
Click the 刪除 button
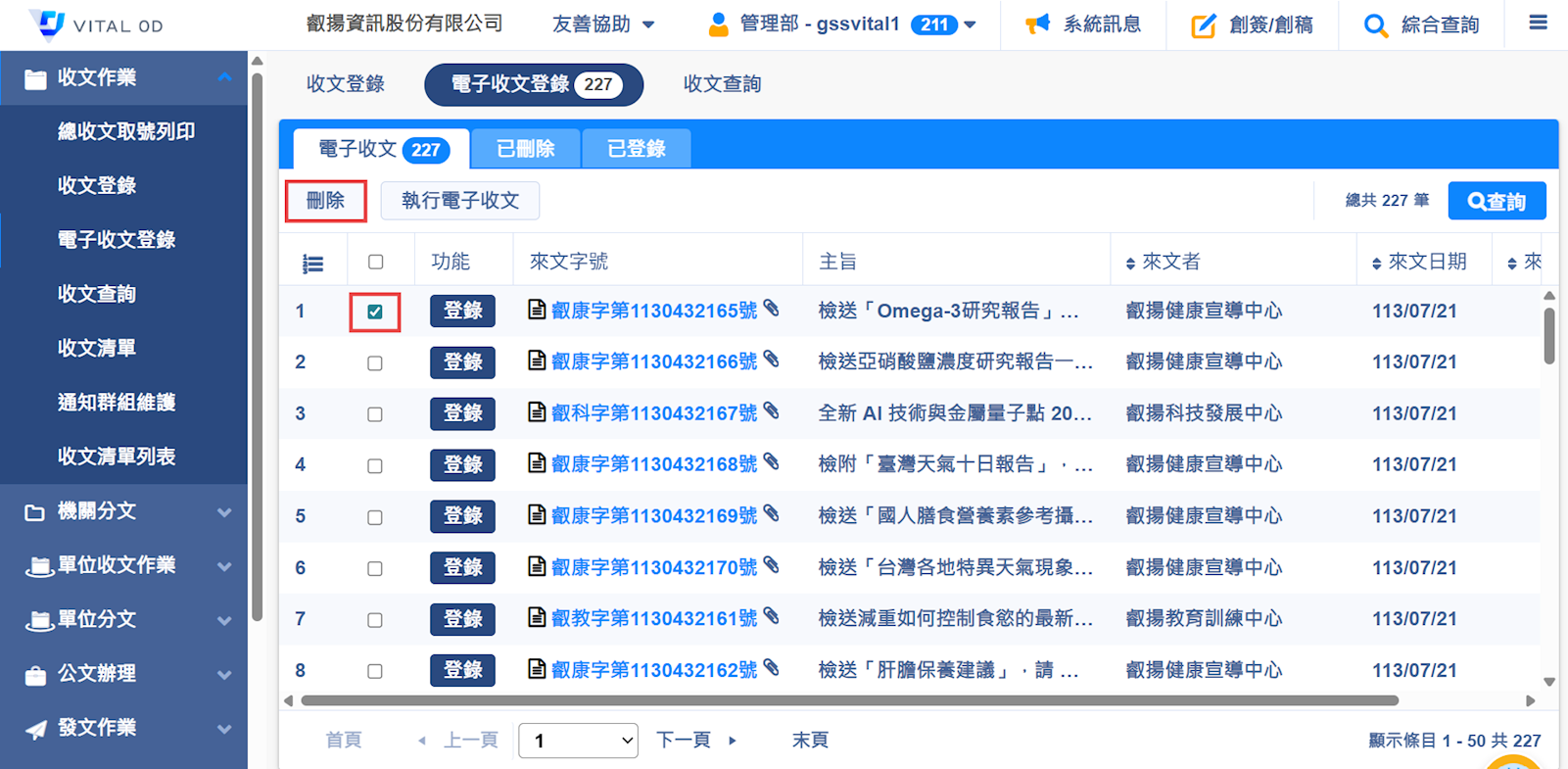[x=325, y=201]
